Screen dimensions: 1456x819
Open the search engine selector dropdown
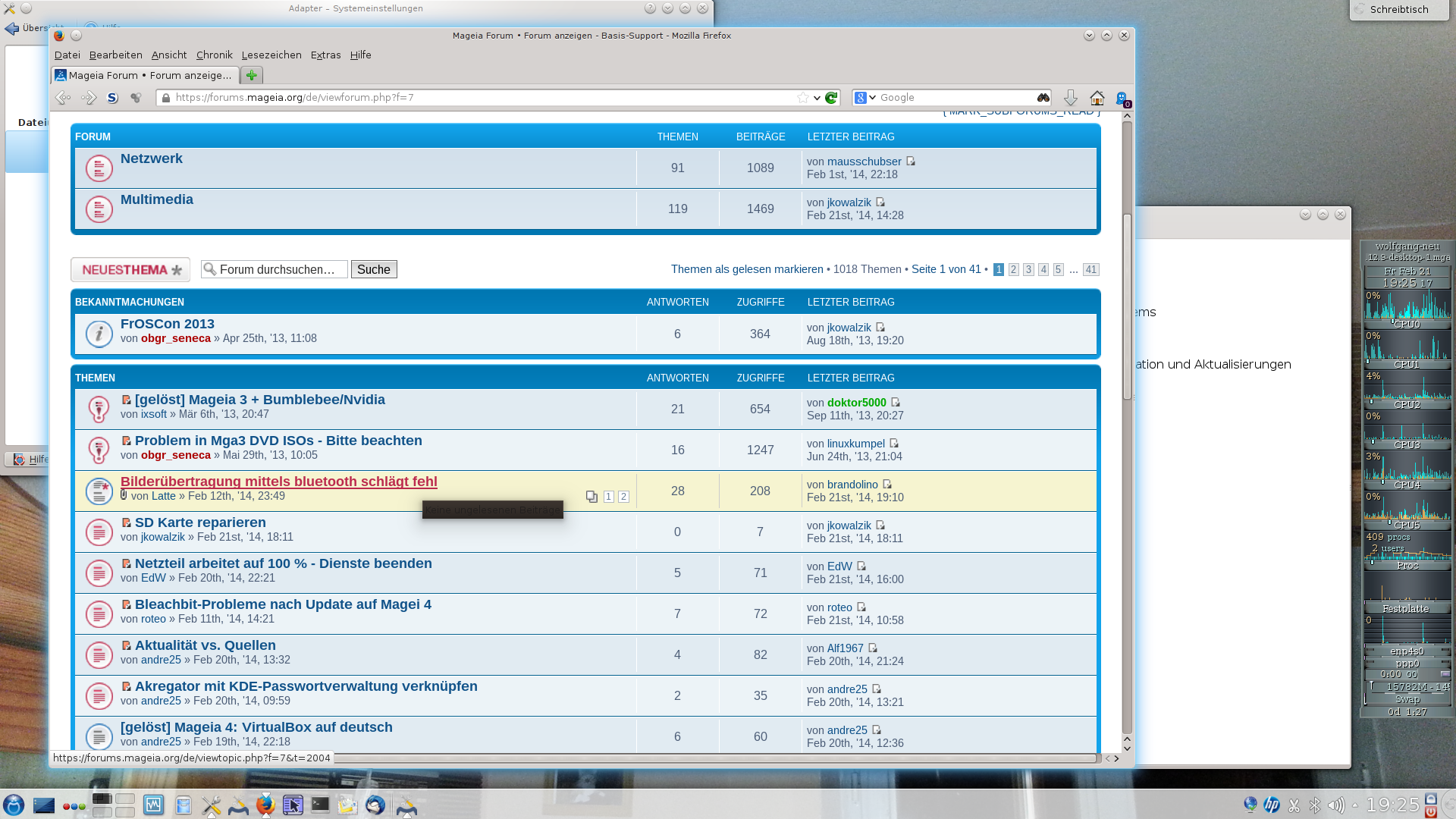pyautogui.click(x=865, y=98)
